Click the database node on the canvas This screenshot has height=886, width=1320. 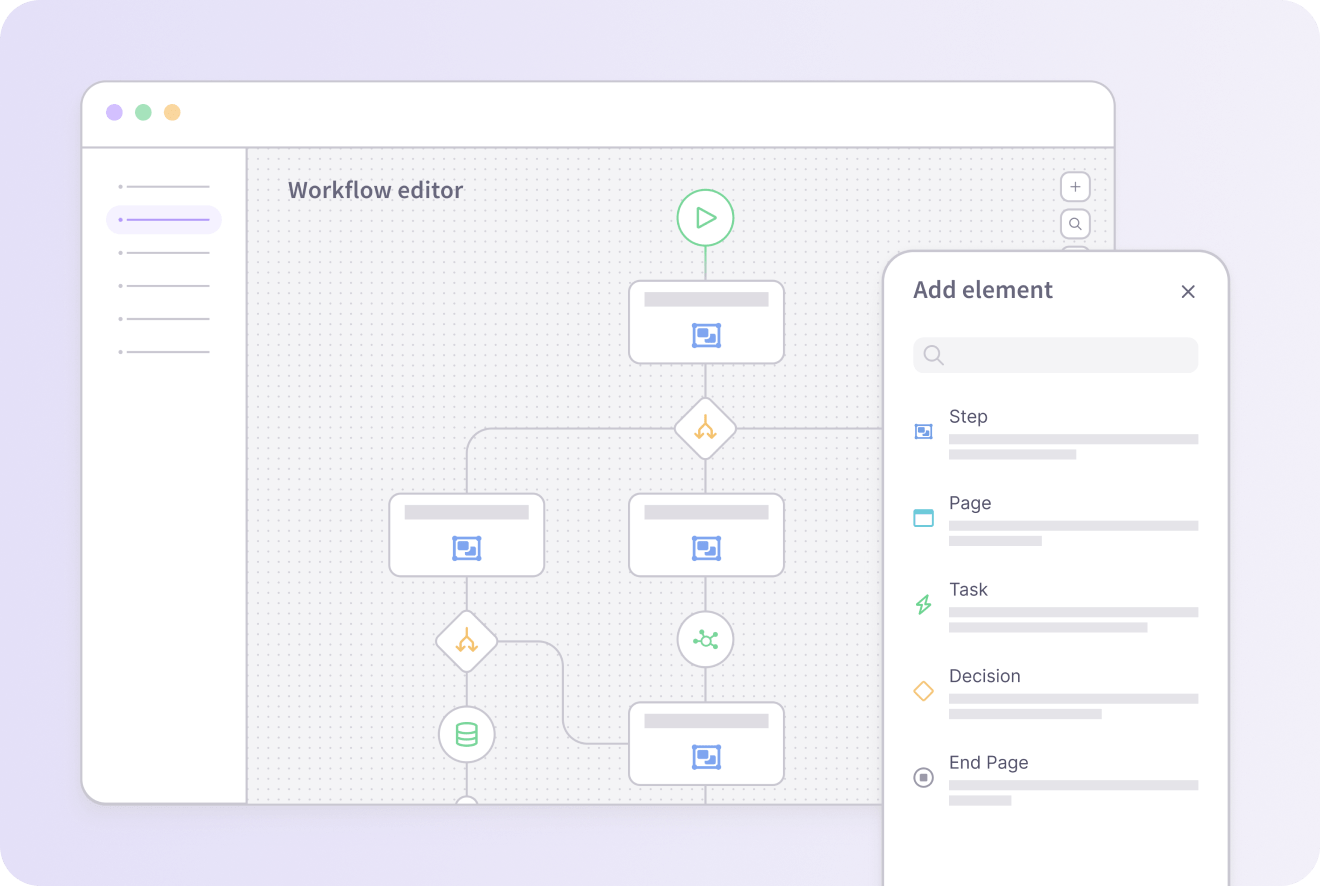tap(466, 734)
